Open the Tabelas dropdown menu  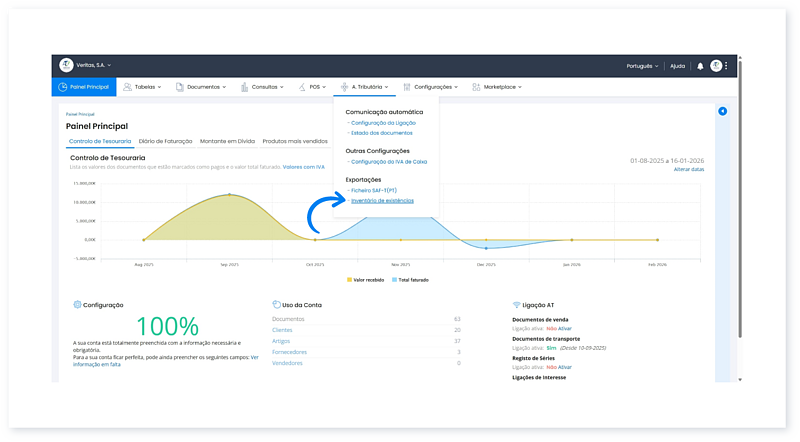pos(145,87)
